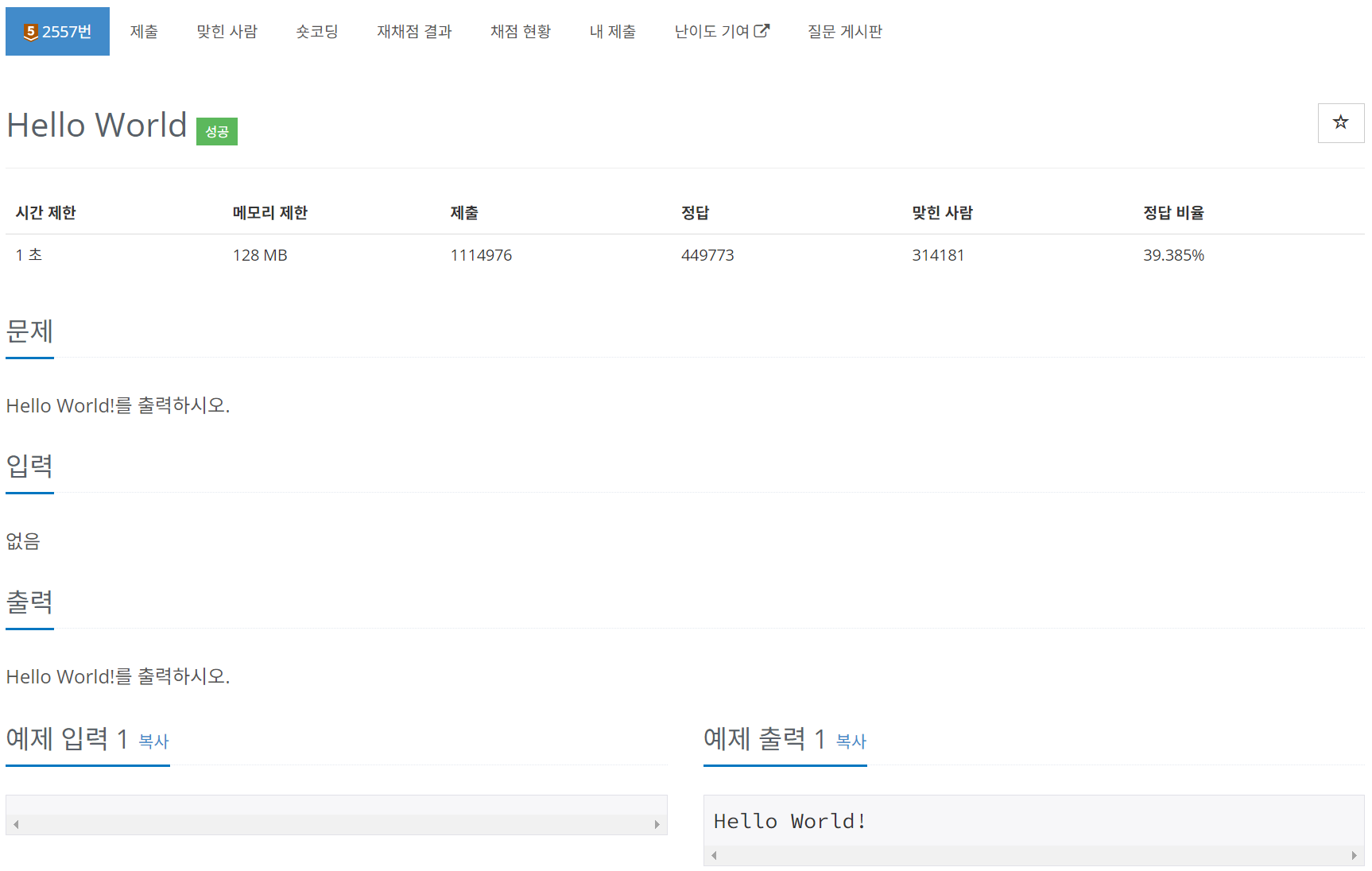Click the 예제 출력 1 heading
This screenshot has width=1372, height=871.
765,738
